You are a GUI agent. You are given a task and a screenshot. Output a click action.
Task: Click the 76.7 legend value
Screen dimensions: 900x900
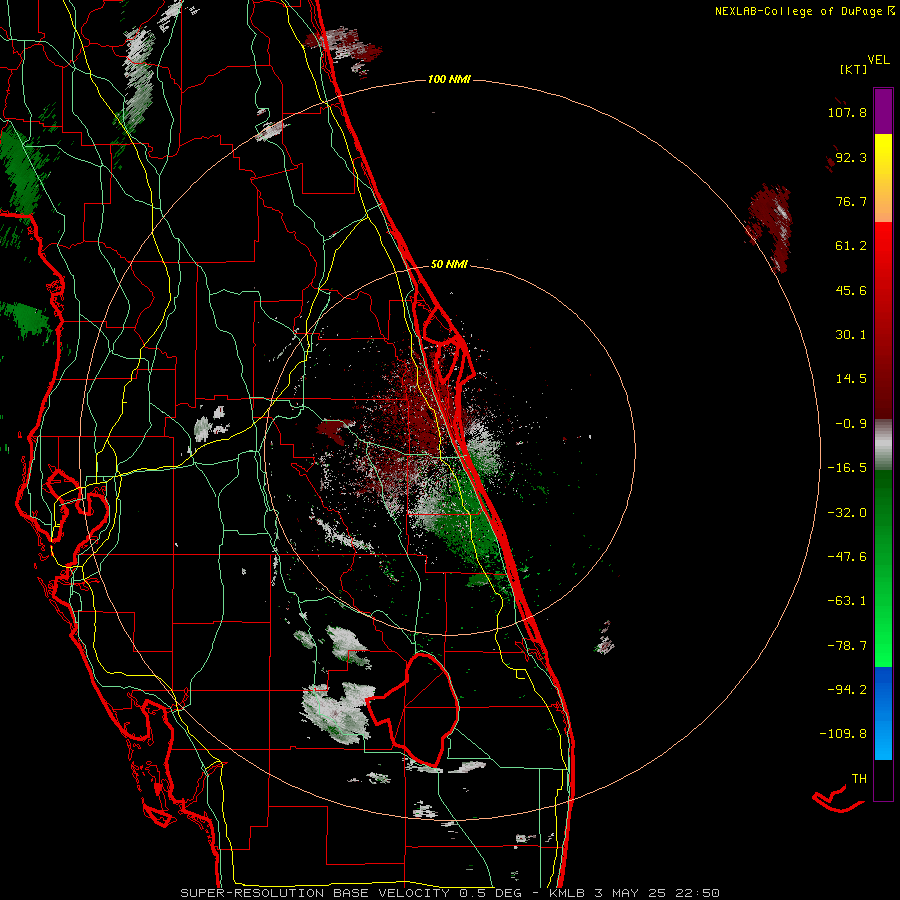coord(851,201)
